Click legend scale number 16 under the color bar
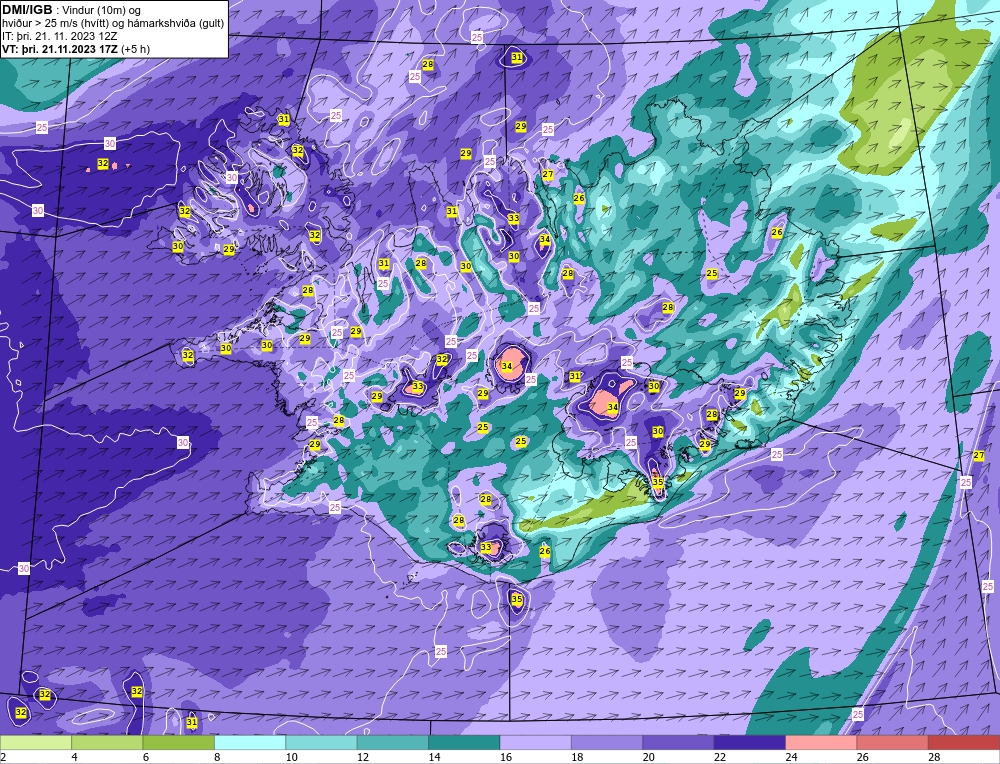Screen dimensions: 1000x764 pos(505,757)
